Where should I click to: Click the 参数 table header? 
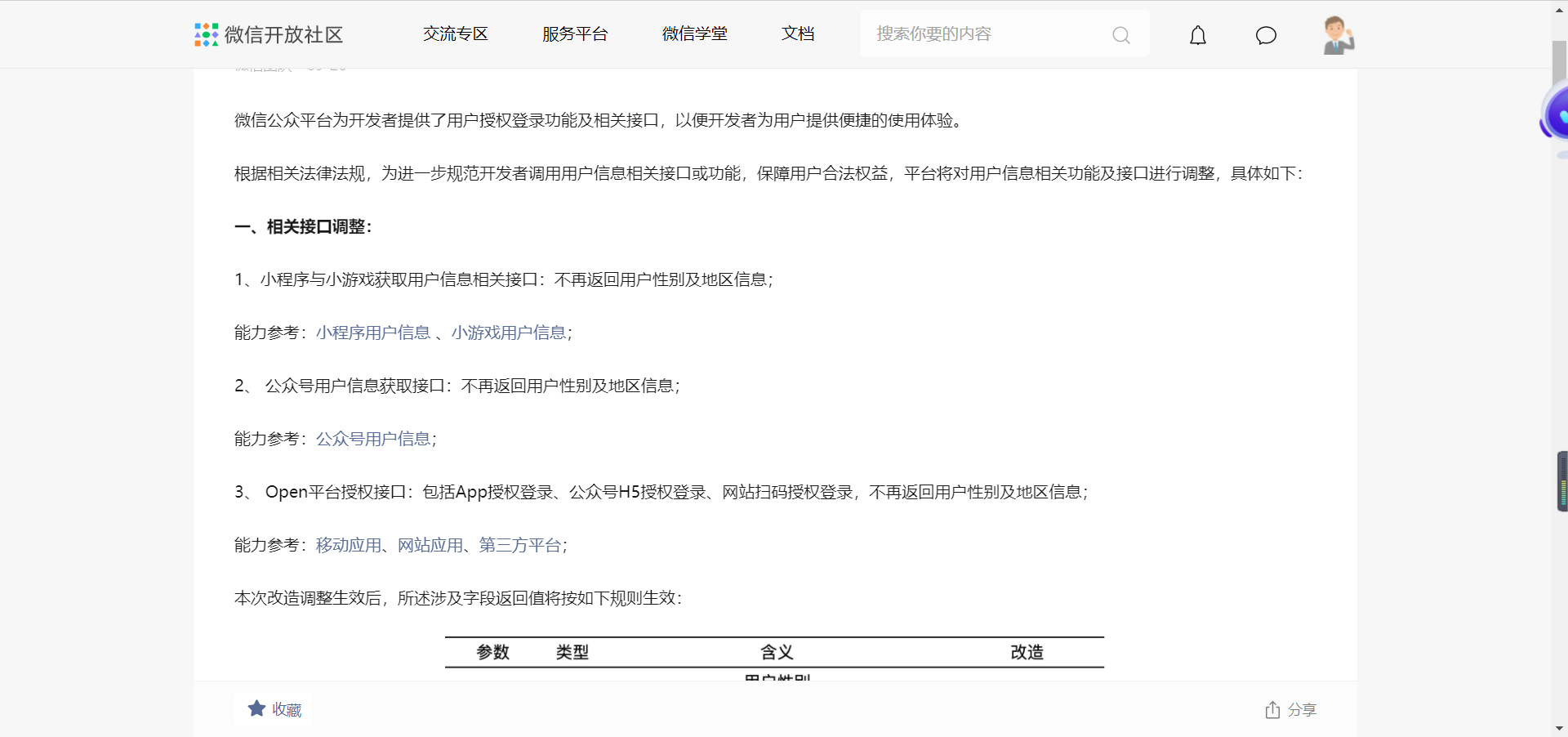tap(493, 652)
